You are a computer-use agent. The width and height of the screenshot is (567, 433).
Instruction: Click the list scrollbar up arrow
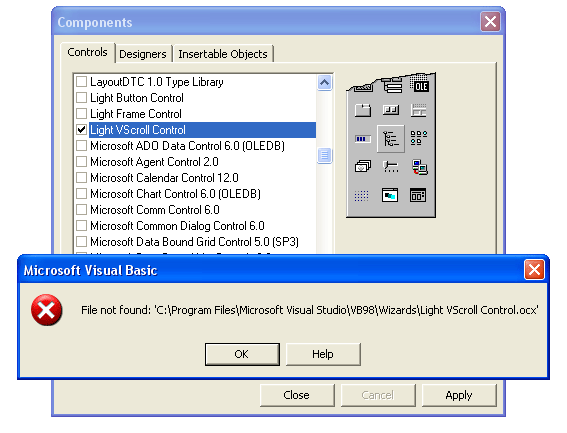point(324,83)
